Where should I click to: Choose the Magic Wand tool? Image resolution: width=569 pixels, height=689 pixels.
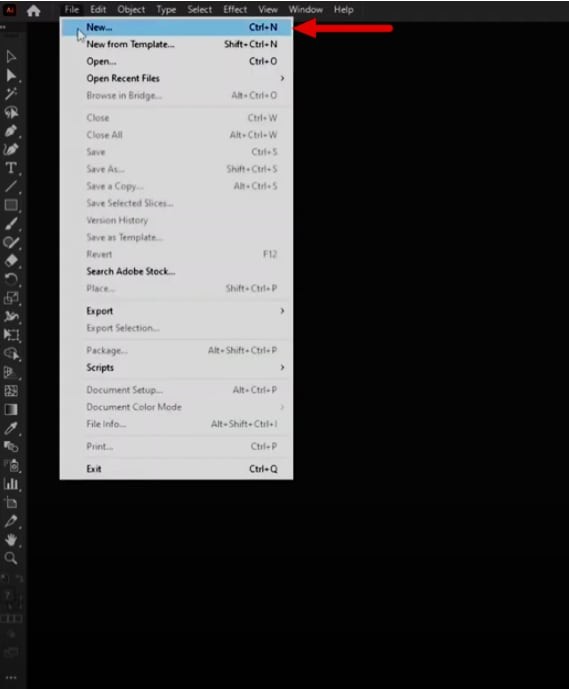pos(11,94)
